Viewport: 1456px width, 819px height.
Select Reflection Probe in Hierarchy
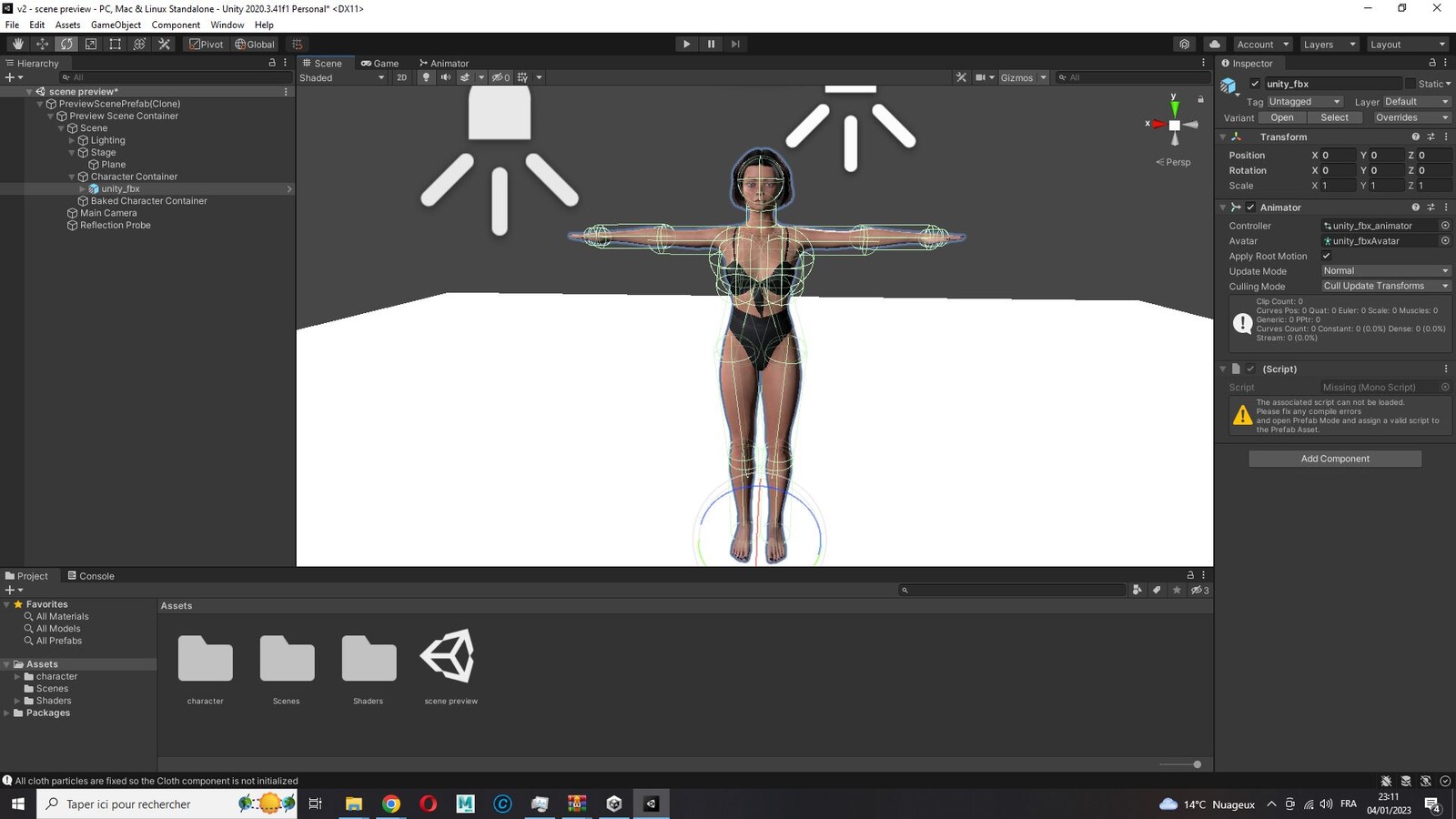[115, 225]
